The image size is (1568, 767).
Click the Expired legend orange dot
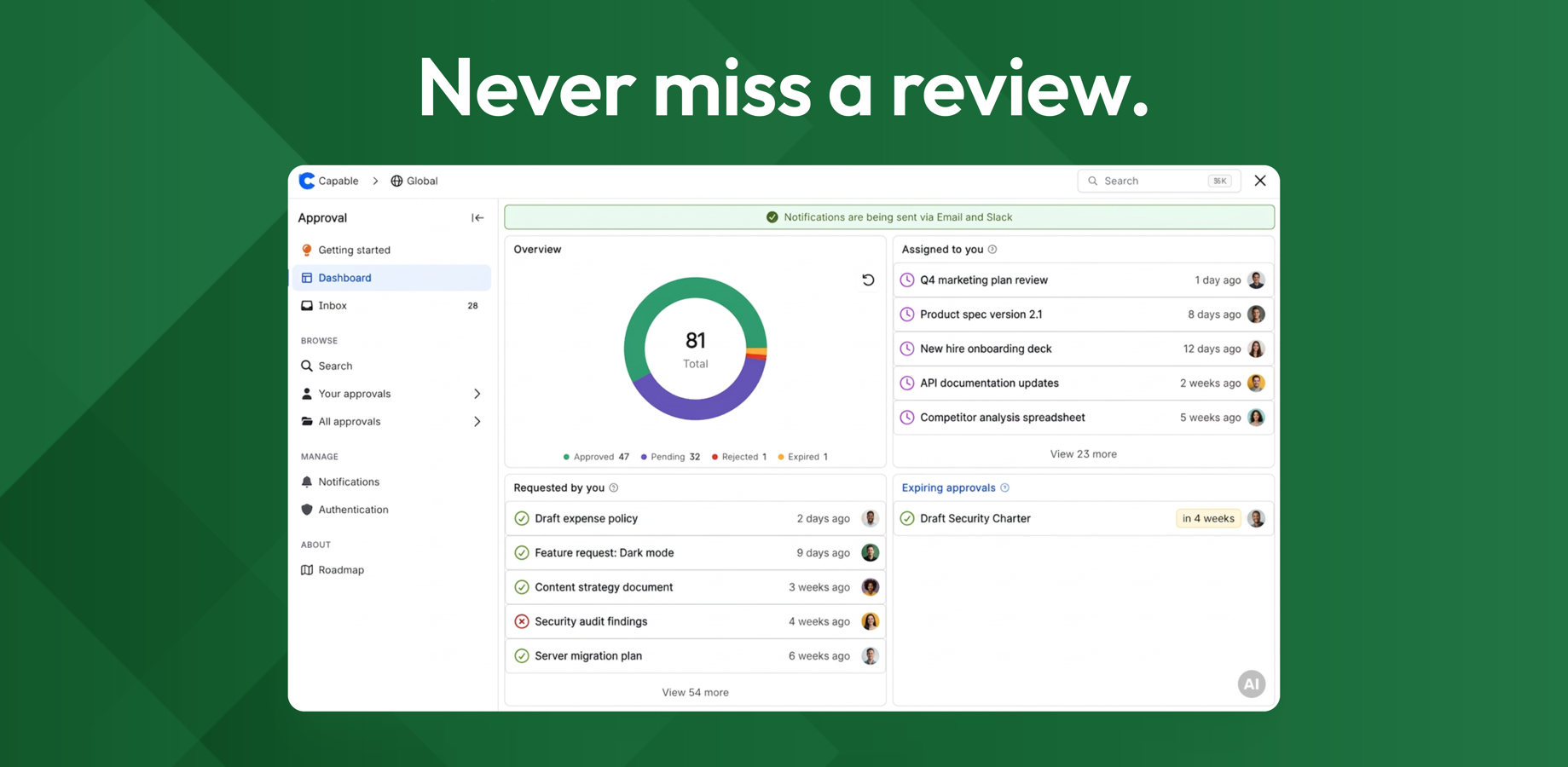click(x=781, y=457)
